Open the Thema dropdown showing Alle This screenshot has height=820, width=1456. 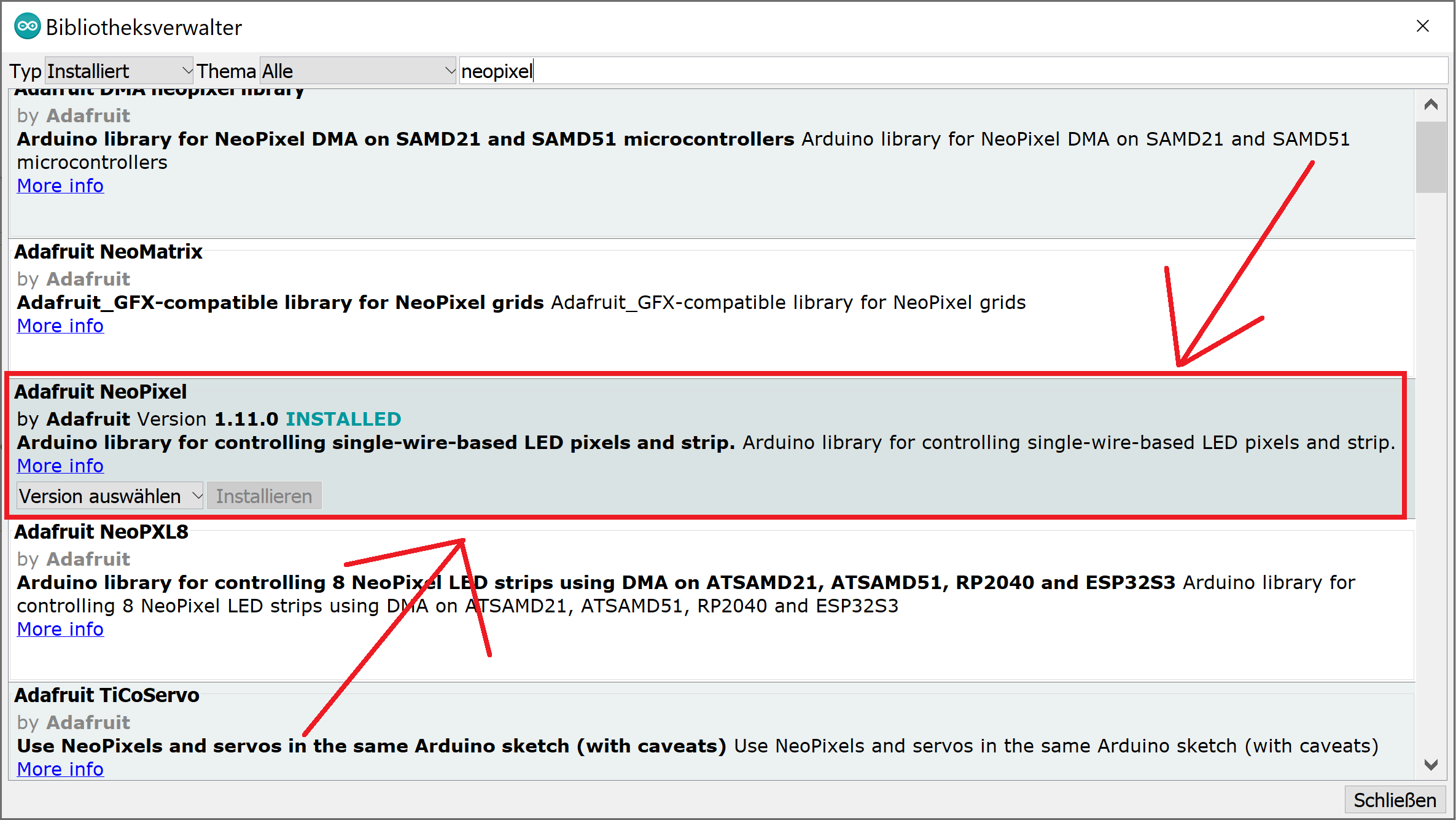pyautogui.click(x=357, y=71)
